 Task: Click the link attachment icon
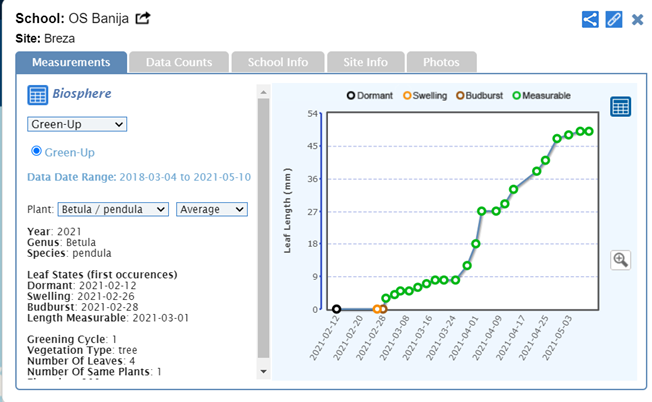click(614, 19)
